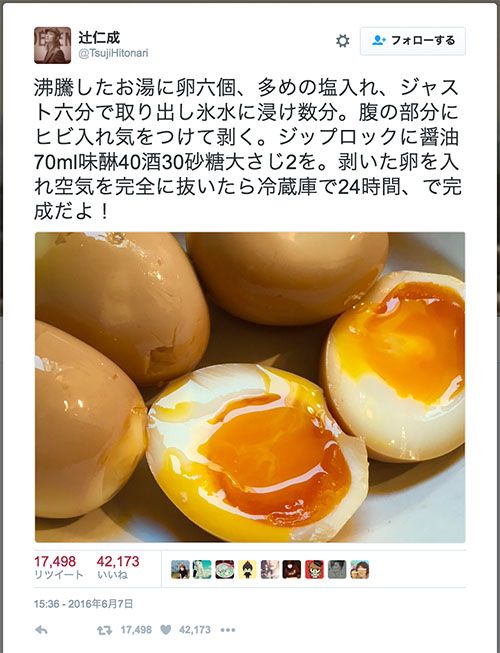Screen dimensions: 500x653
Task: Open the 15:36 - 2016年6月7日 timestamp
Action: click(x=83, y=604)
